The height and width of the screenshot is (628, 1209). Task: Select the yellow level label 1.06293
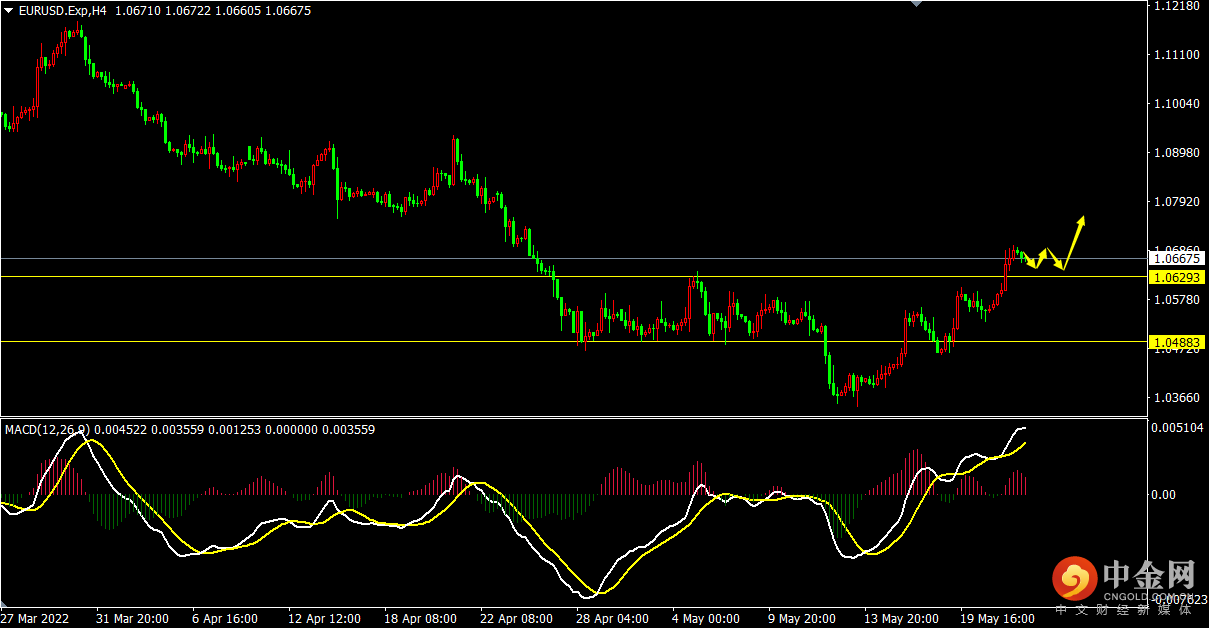[x=1178, y=276]
